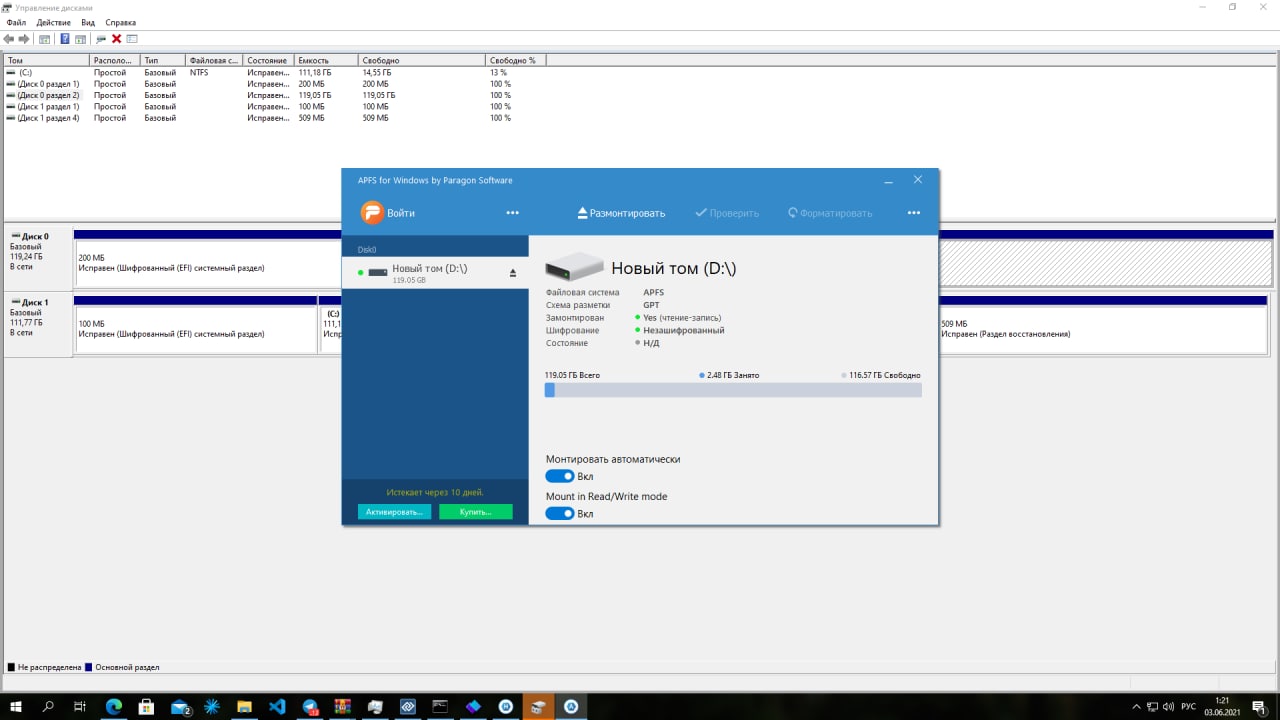This screenshot has height=720, width=1280.
Task: Go forward in Disk Management toolbar
Action: pyautogui.click(x=24, y=39)
